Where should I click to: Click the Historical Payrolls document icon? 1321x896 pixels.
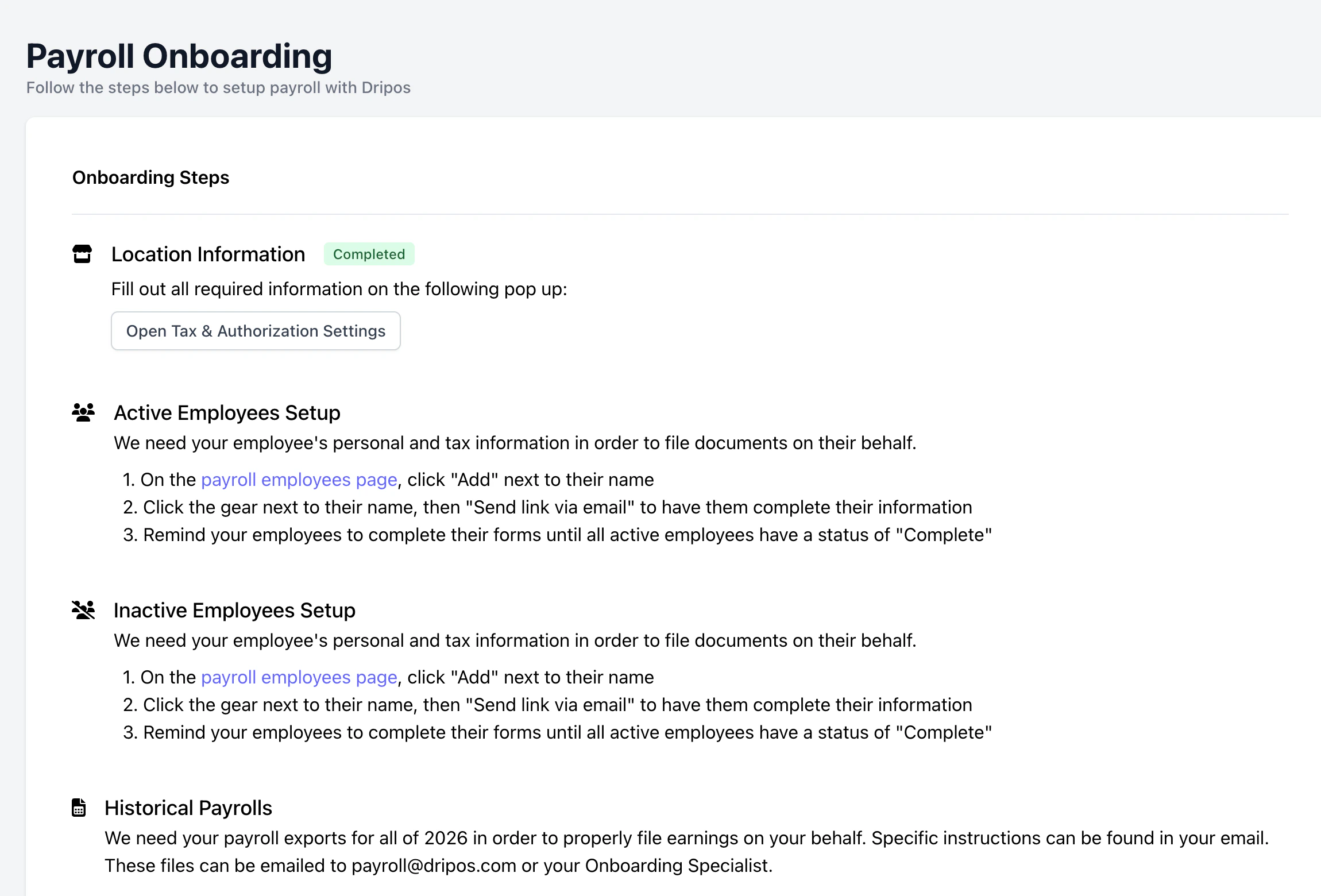click(x=79, y=808)
